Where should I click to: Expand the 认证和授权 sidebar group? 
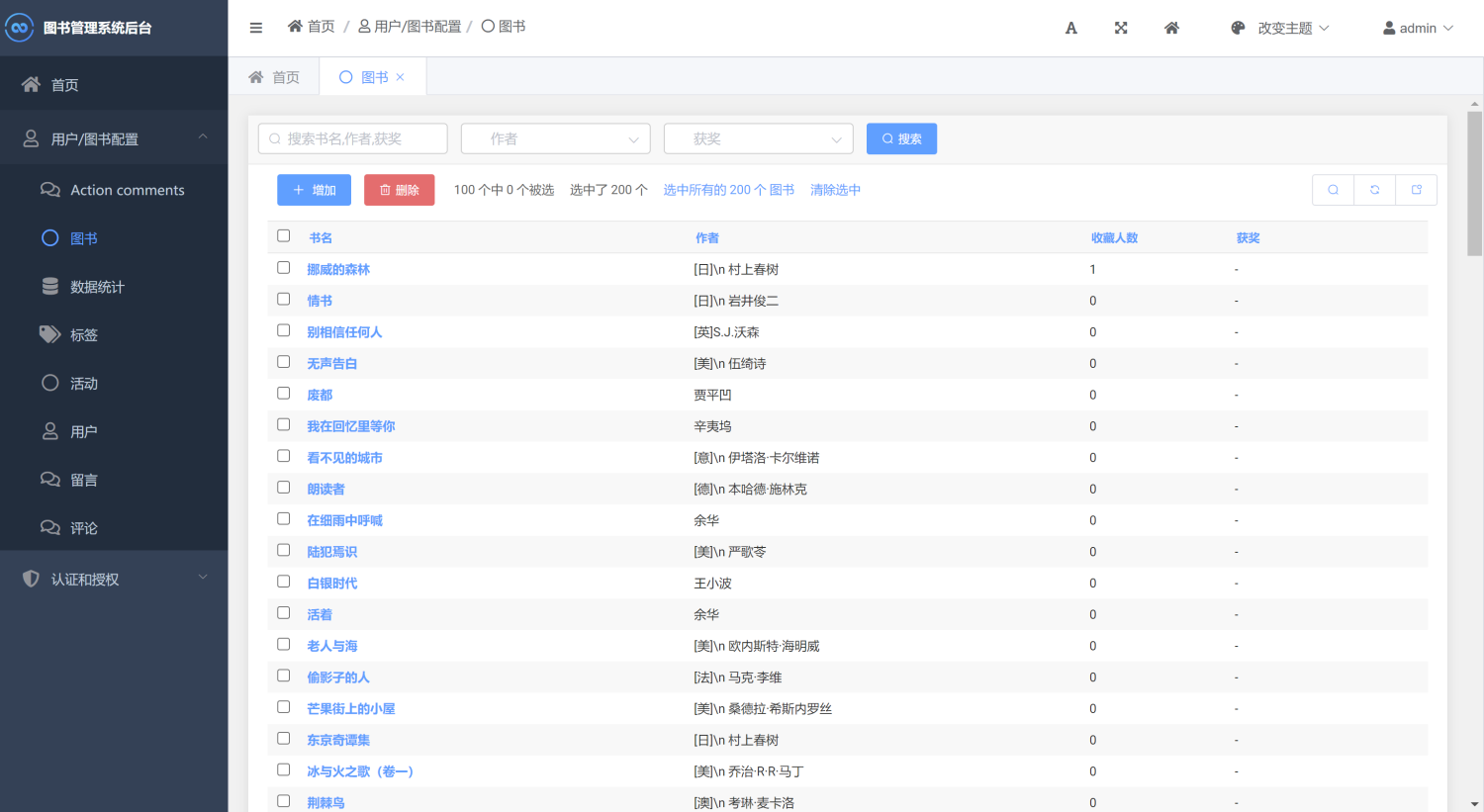(114, 579)
